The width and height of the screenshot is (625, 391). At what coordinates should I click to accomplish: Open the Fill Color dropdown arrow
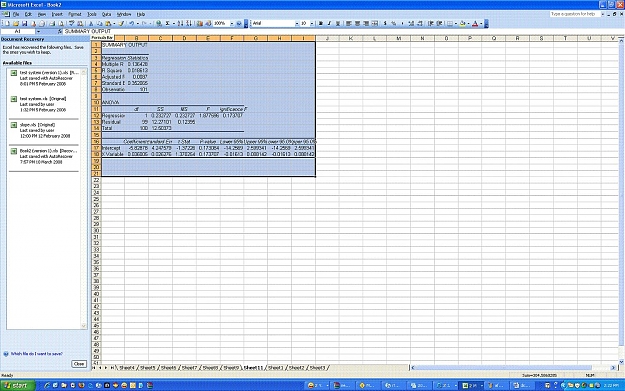coord(468,24)
